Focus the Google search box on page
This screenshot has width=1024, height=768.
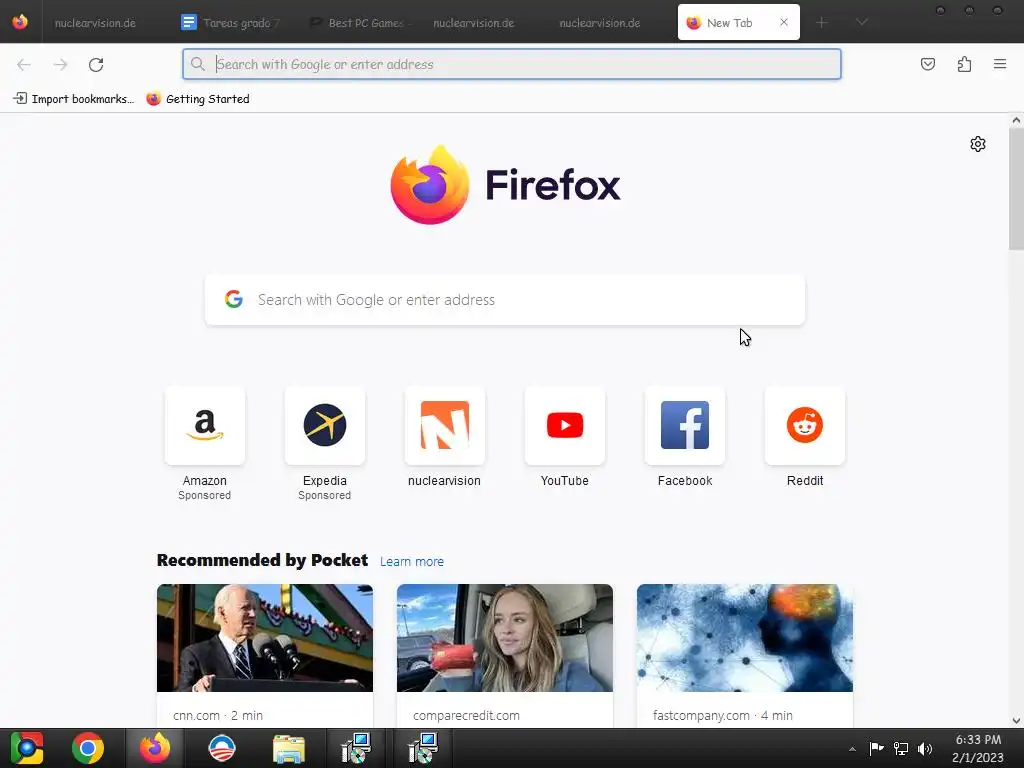(x=505, y=300)
